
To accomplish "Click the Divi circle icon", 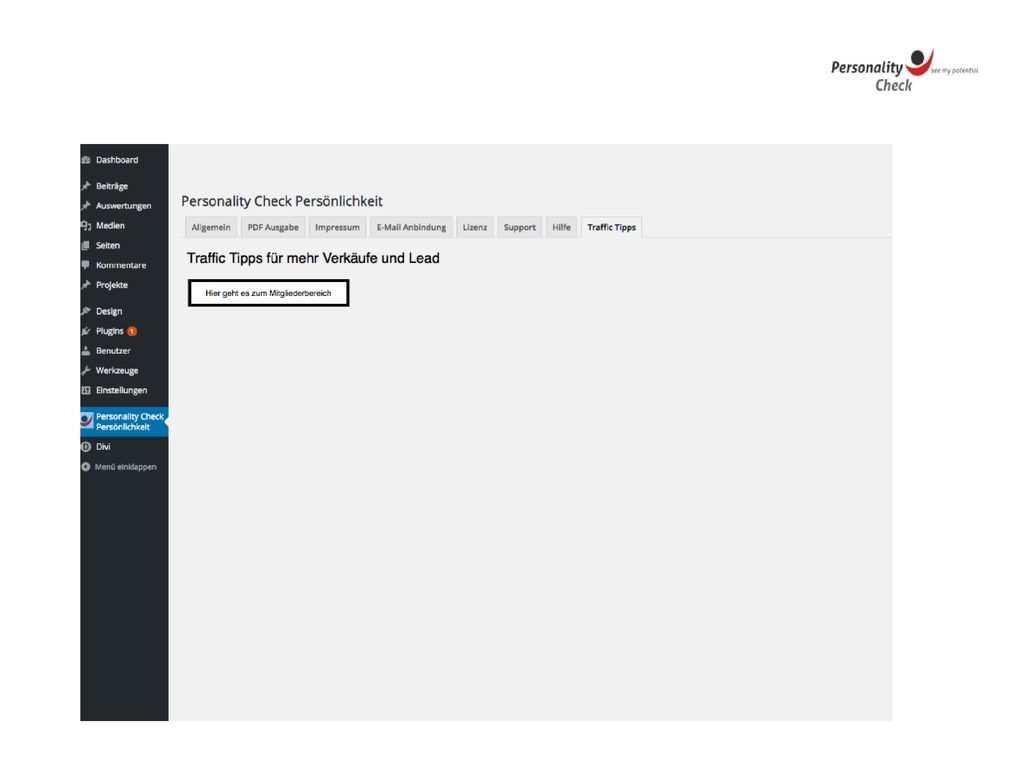I will (x=86, y=447).
